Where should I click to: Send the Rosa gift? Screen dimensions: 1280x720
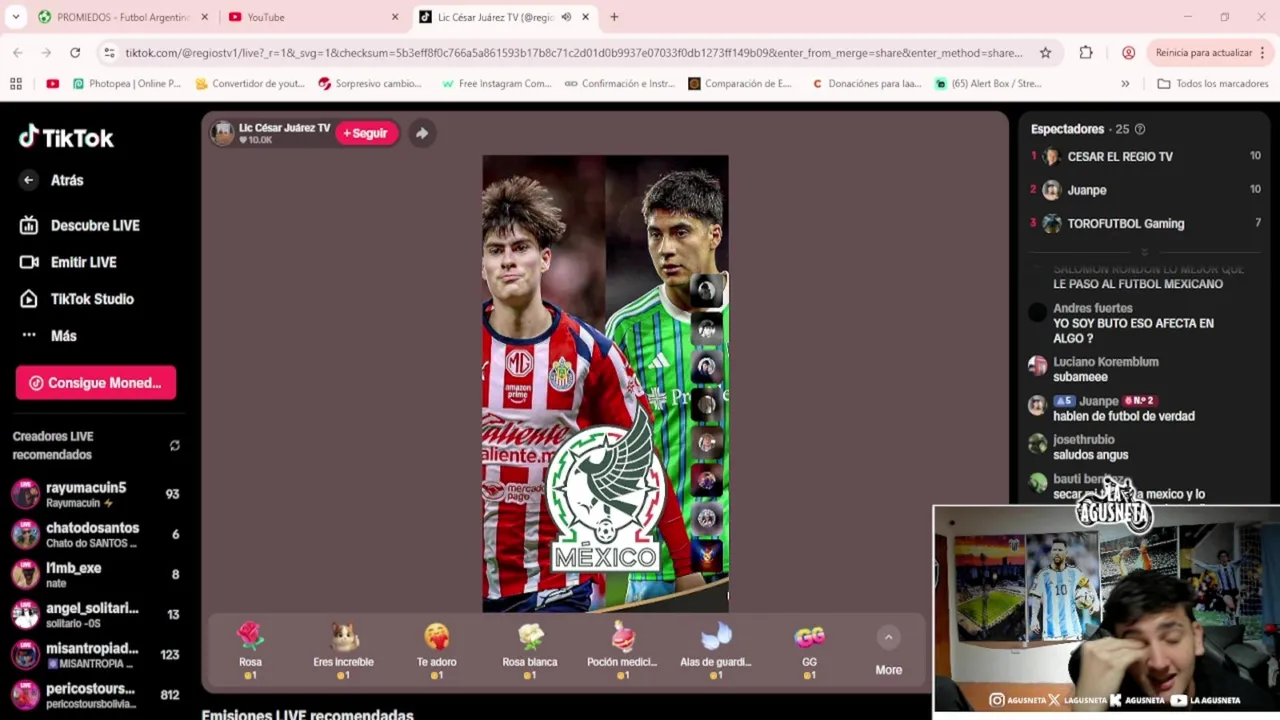(x=250, y=651)
